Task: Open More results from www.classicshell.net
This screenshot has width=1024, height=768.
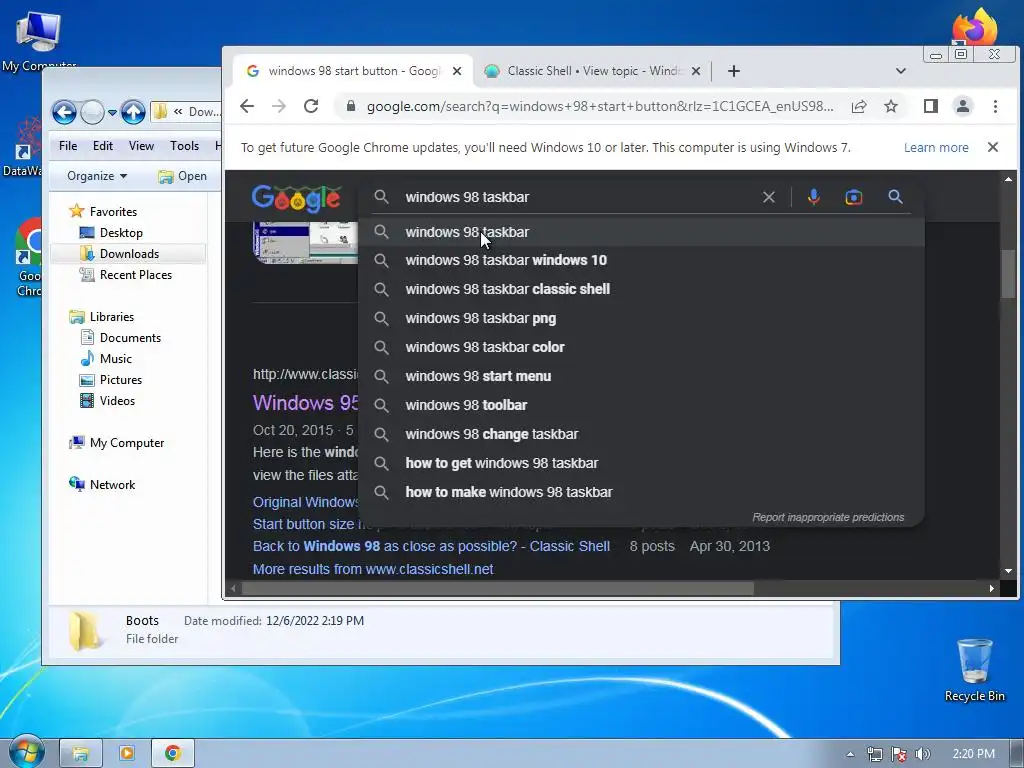Action: coord(373,569)
